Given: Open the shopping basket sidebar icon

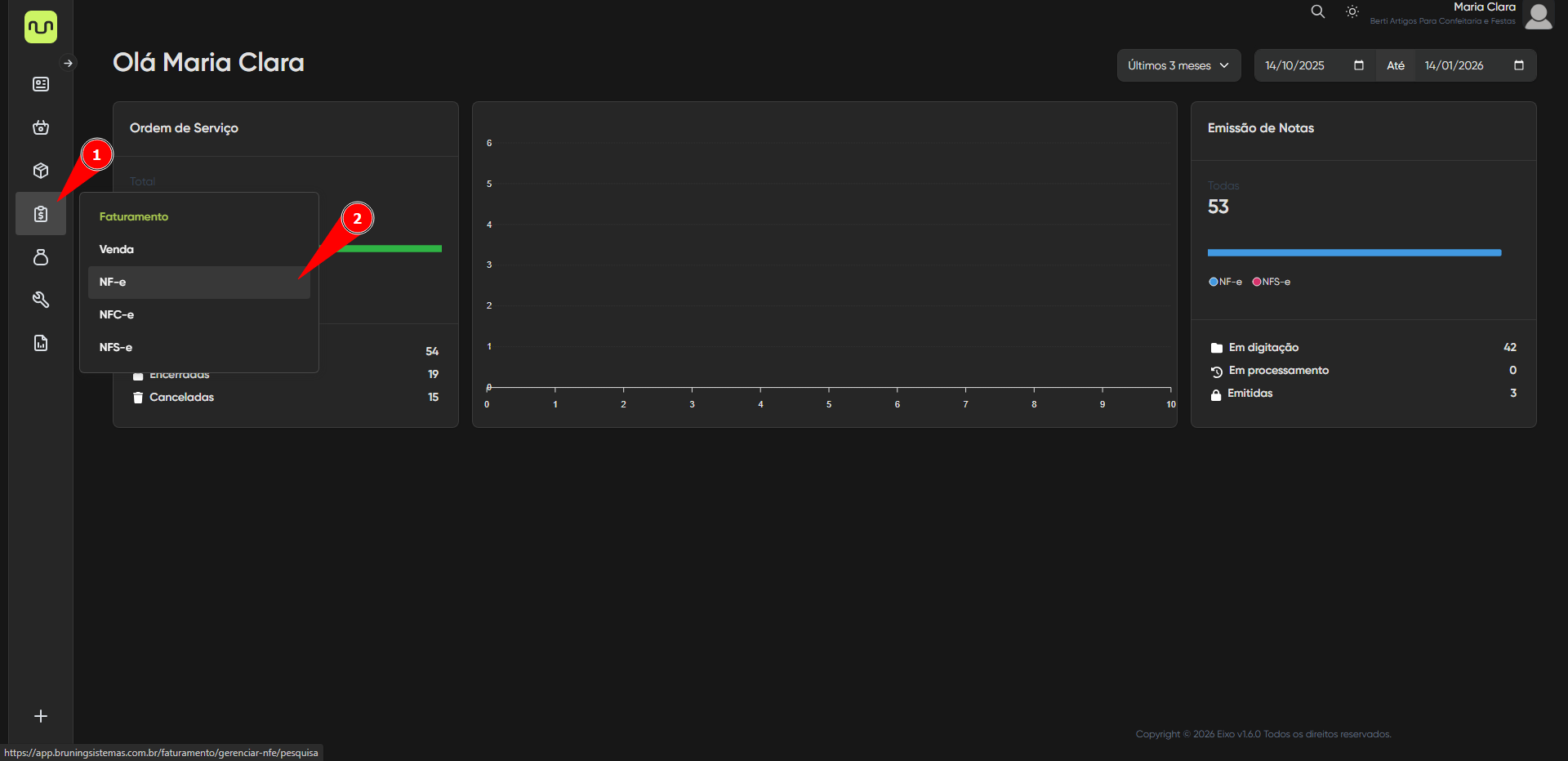Looking at the screenshot, I should [x=41, y=127].
